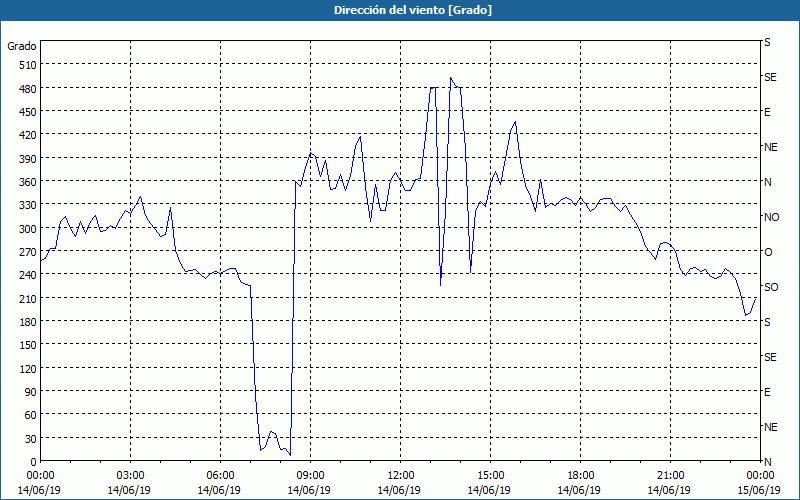The height and width of the screenshot is (500, 800).
Task: Select the 06:00 time label
Action: coord(220,476)
